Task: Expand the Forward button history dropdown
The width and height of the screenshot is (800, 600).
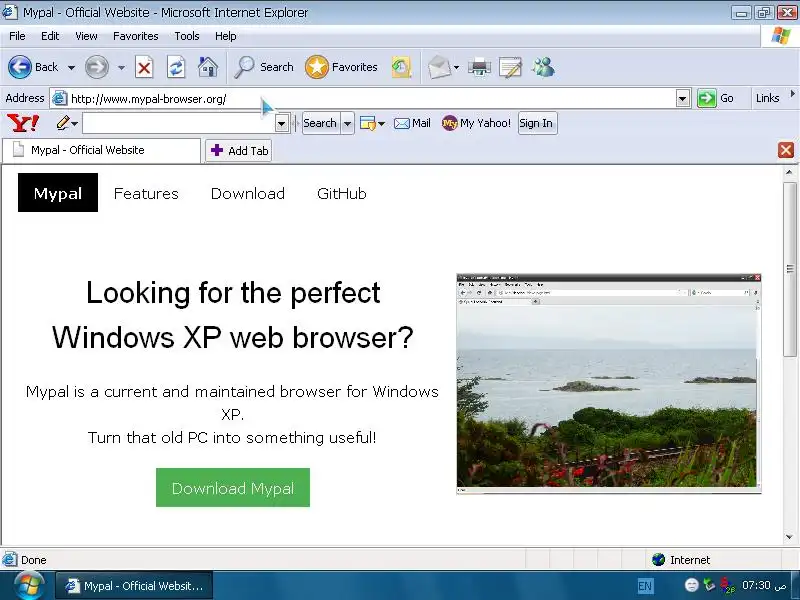Action: click(x=121, y=67)
